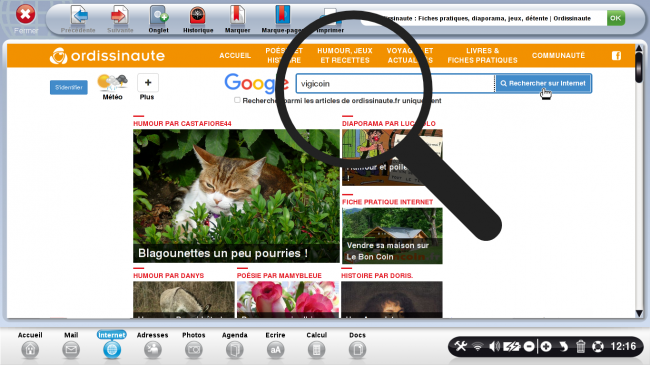Click the page scrollbar down arrow
Image resolution: width=650 pixels, height=365 pixels.
point(639,313)
